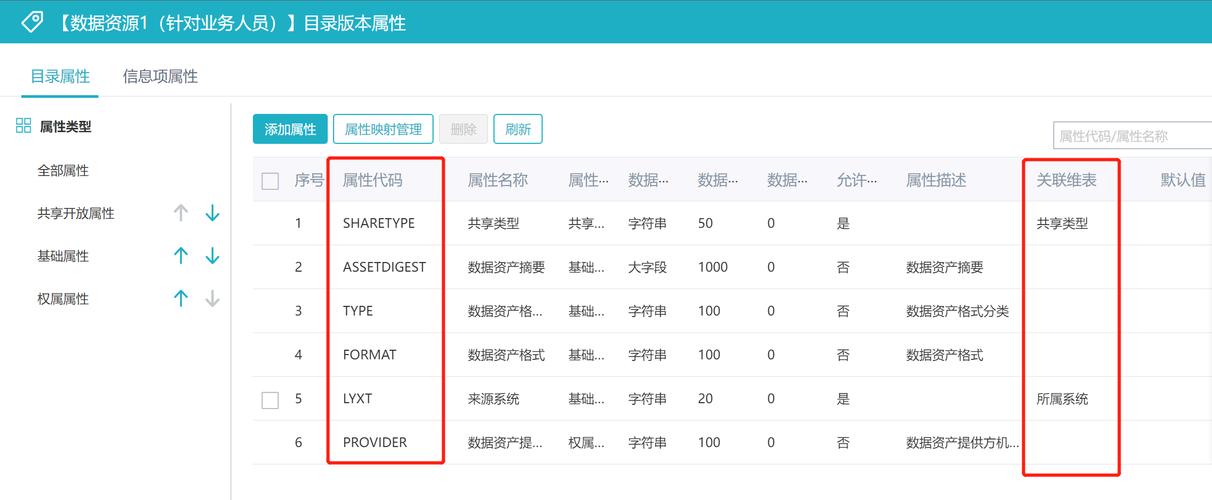Click 数据资产格式 in the 属性名称 column
1212x500 pixels.
507,355
